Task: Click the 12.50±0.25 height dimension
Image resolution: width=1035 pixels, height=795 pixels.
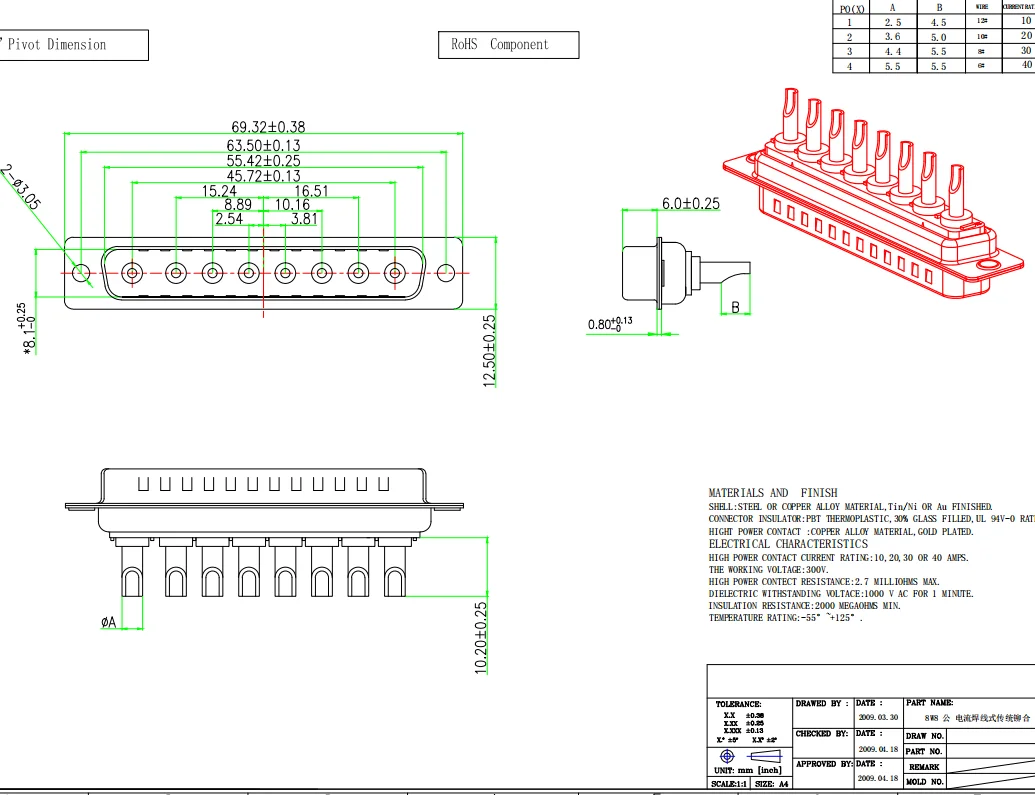Action: tap(490, 351)
